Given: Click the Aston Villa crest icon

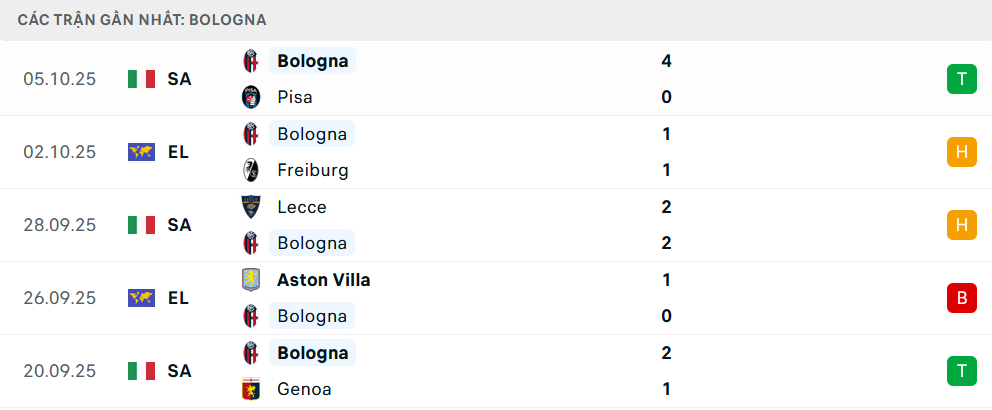Looking at the screenshot, I should (x=251, y=280).
